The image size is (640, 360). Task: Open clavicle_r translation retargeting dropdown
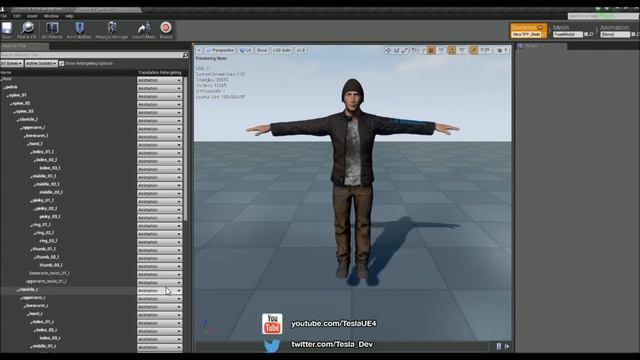pos(160,291)
